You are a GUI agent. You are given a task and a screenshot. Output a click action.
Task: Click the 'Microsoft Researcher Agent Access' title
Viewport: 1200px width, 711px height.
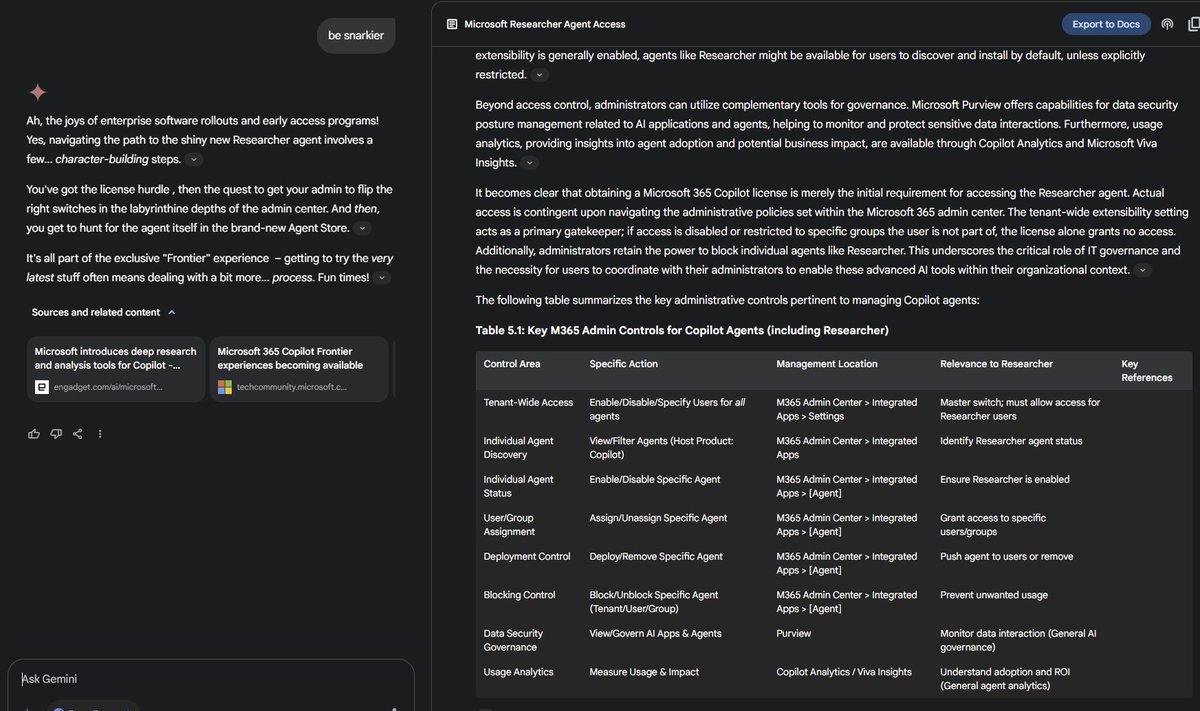point(545,24)
